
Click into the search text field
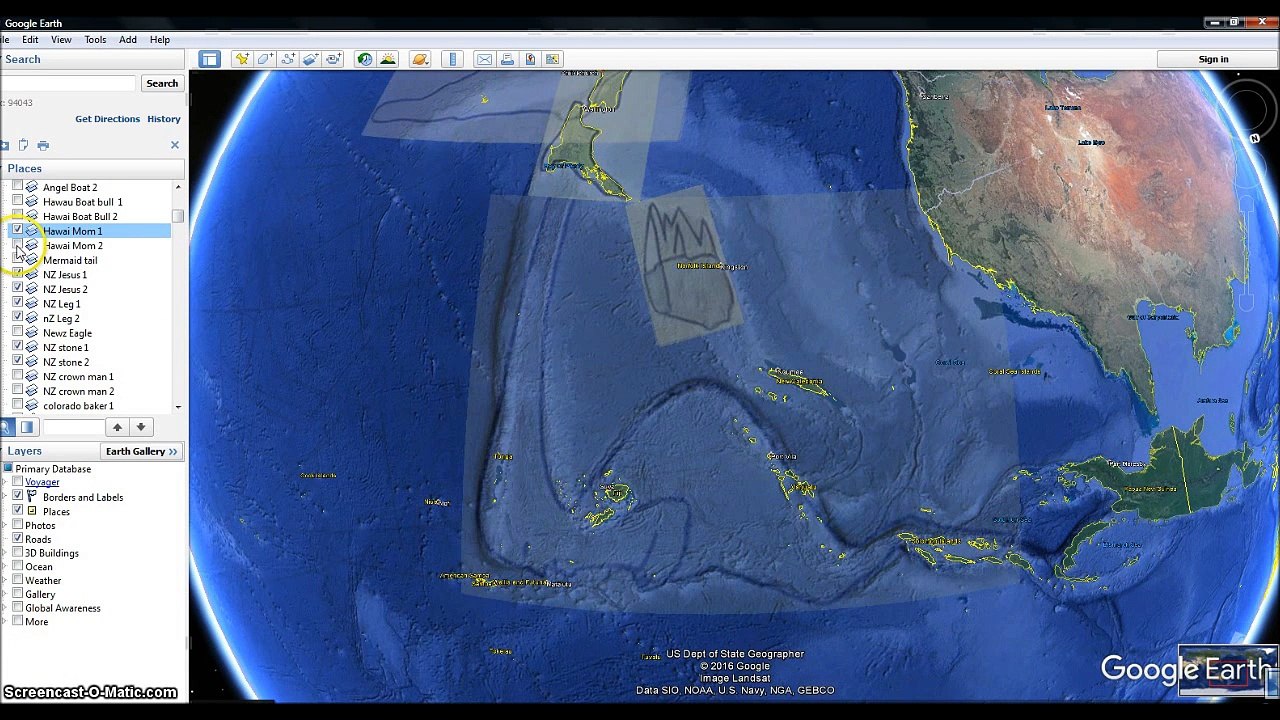click(67, 84)
